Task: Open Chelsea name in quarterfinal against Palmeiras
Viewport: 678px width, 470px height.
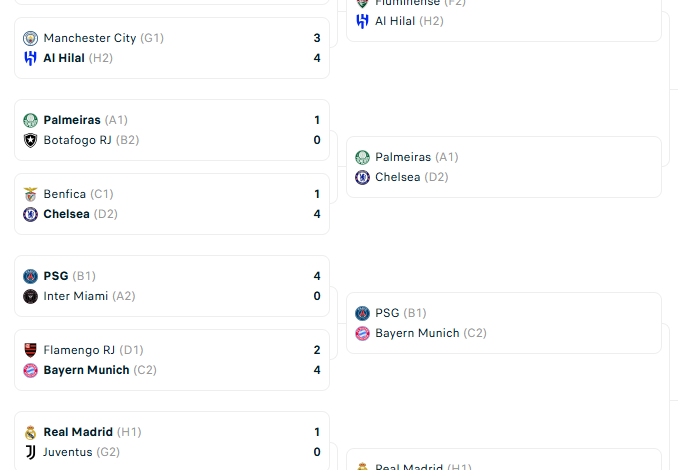Action: [397, 177]
